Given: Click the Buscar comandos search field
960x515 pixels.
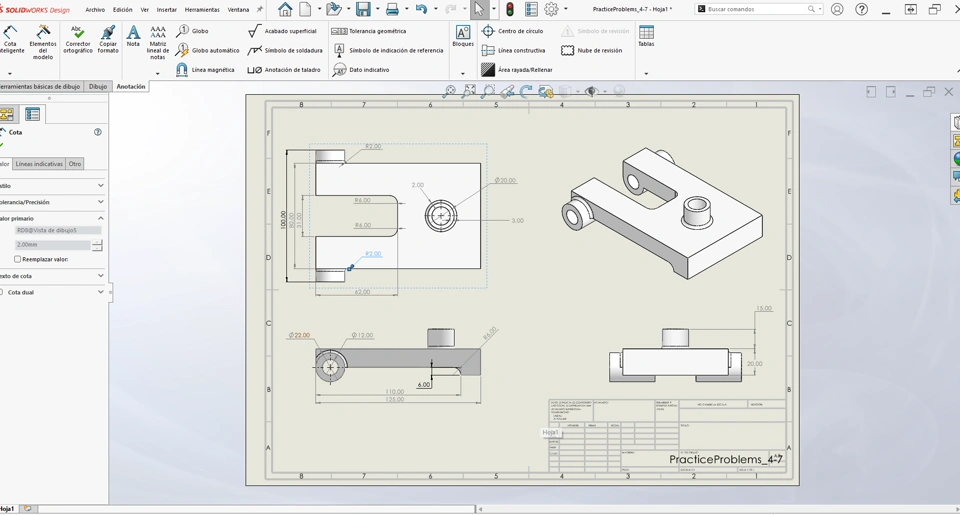Looking at the screenshot, I should [755, 9].
